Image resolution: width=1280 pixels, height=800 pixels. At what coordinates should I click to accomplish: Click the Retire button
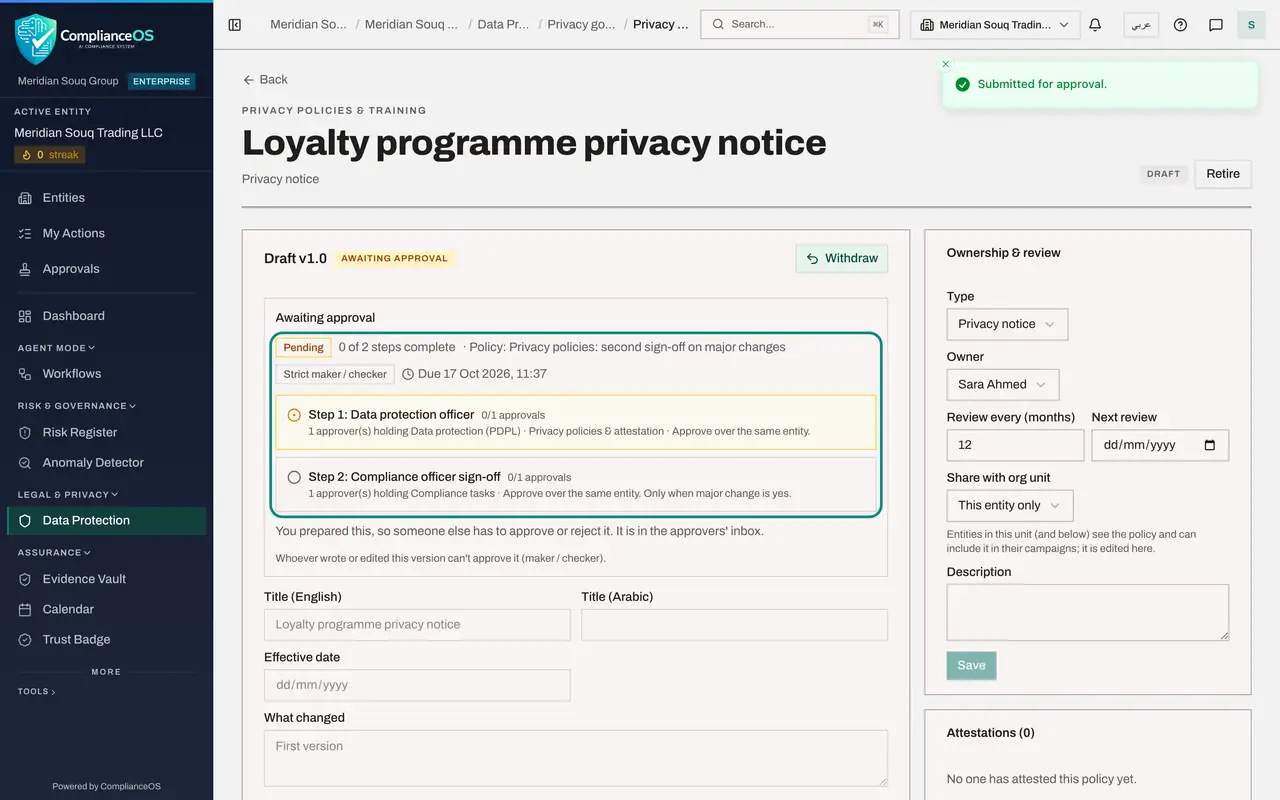(x=1223, y=174)
